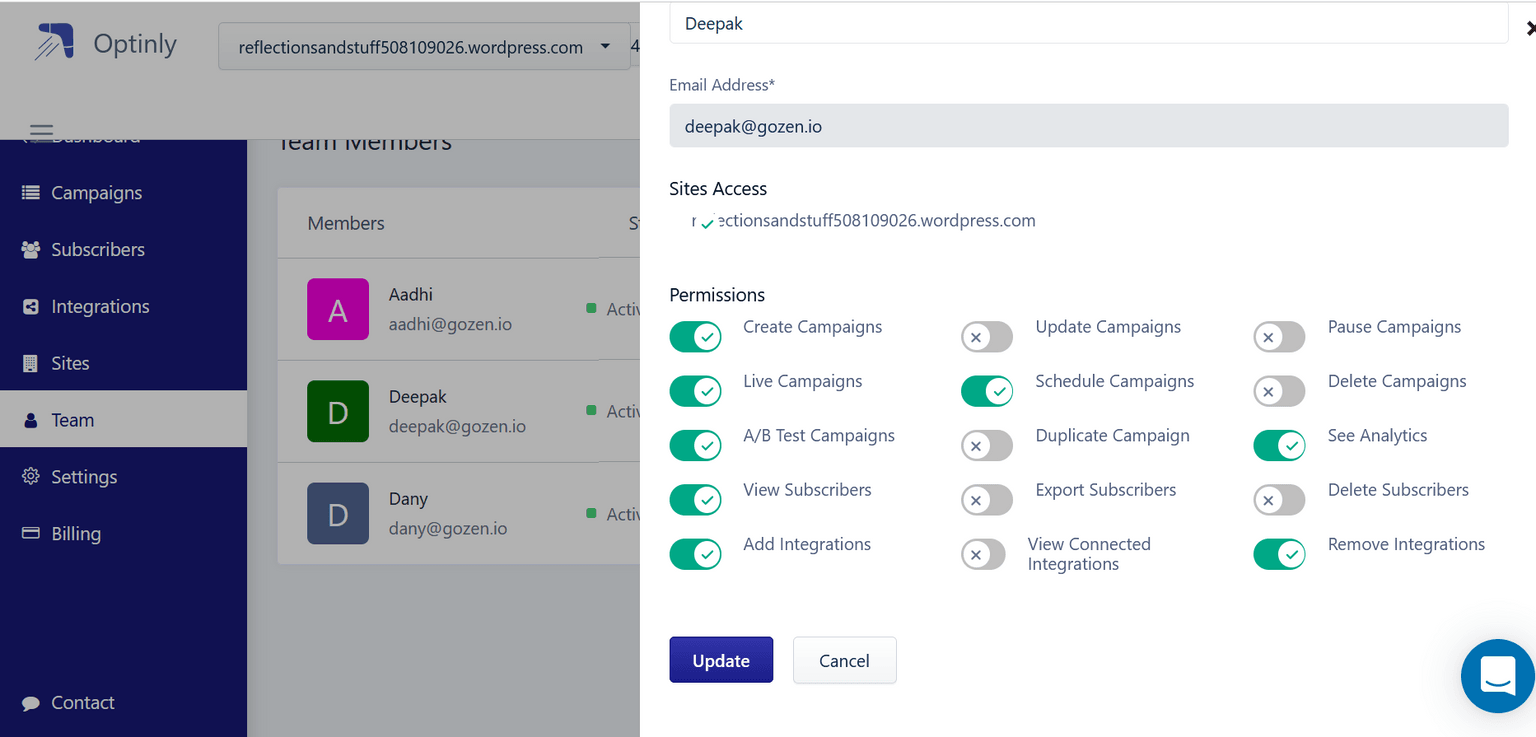1536x737 pixels.
Task: Select Deepak's email address field
Action: click(1089, 125)
